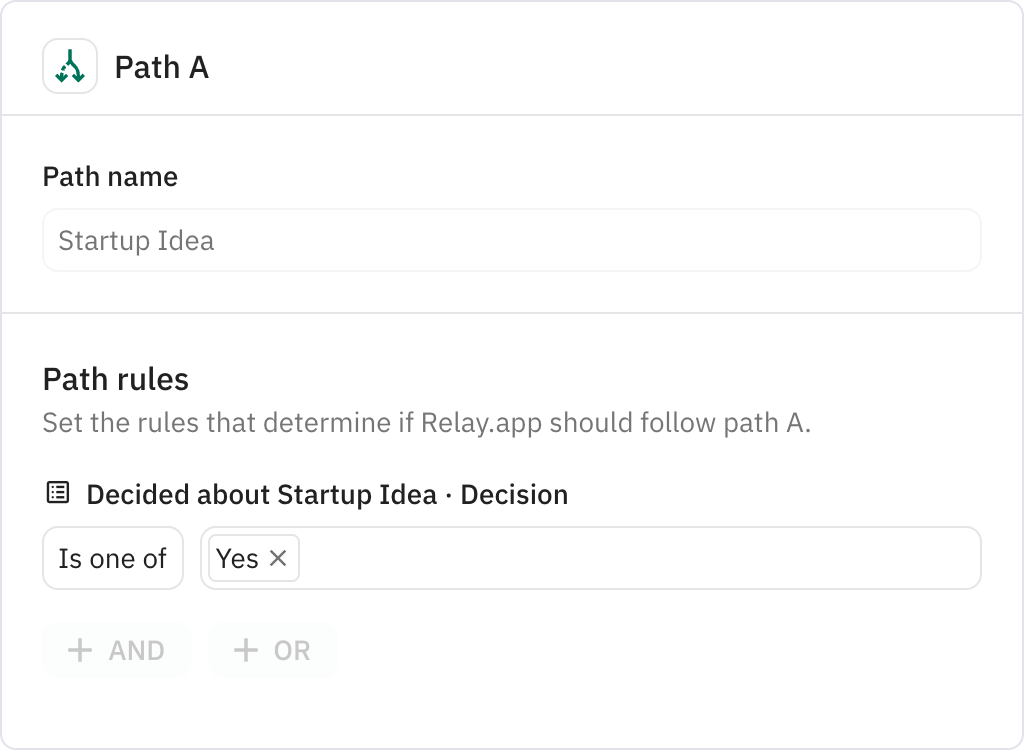1024x750 pixels.
Task: Select the green split-arrows icon next to Path A
Action: (70, 68)
